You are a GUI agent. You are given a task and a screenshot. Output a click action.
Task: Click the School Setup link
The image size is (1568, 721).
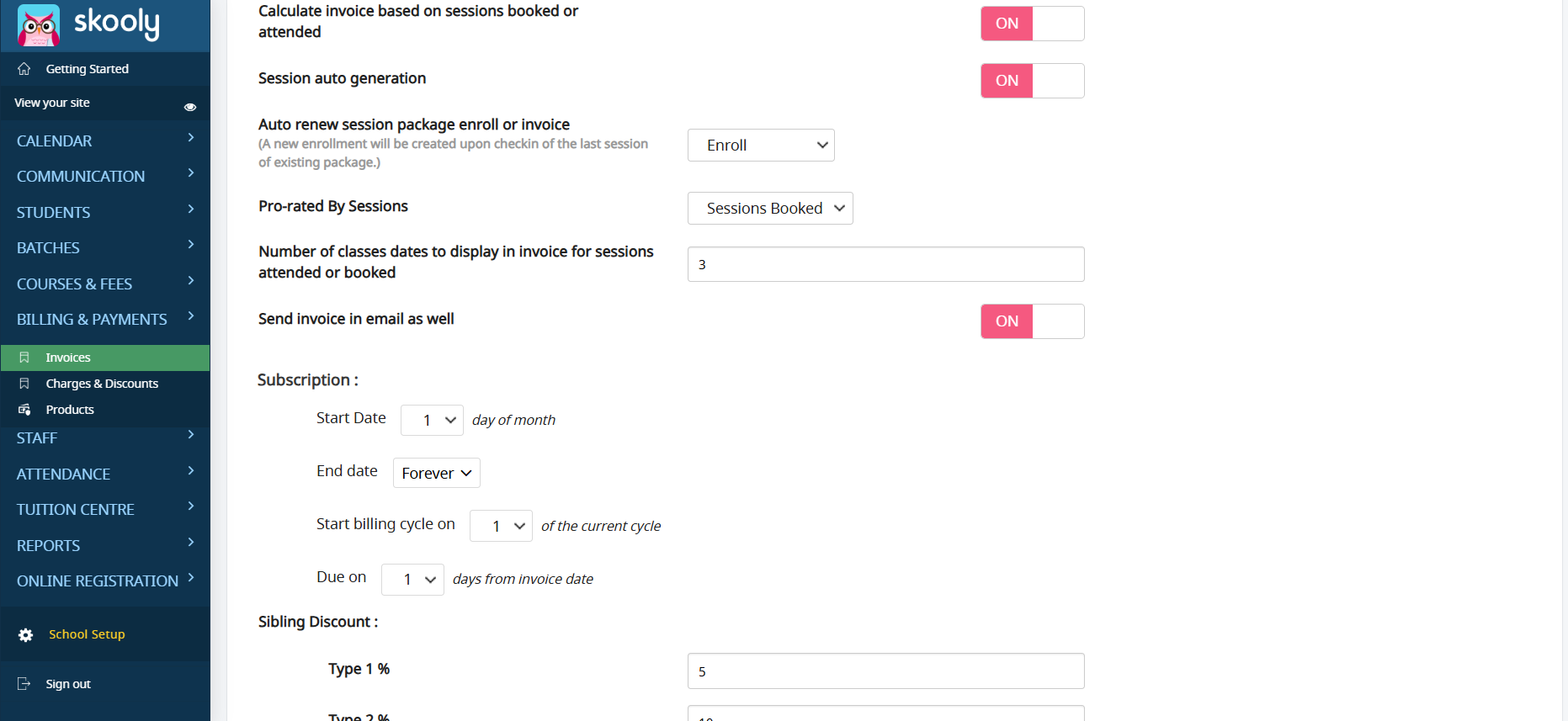pyautogui.click(x=87, y=634)
